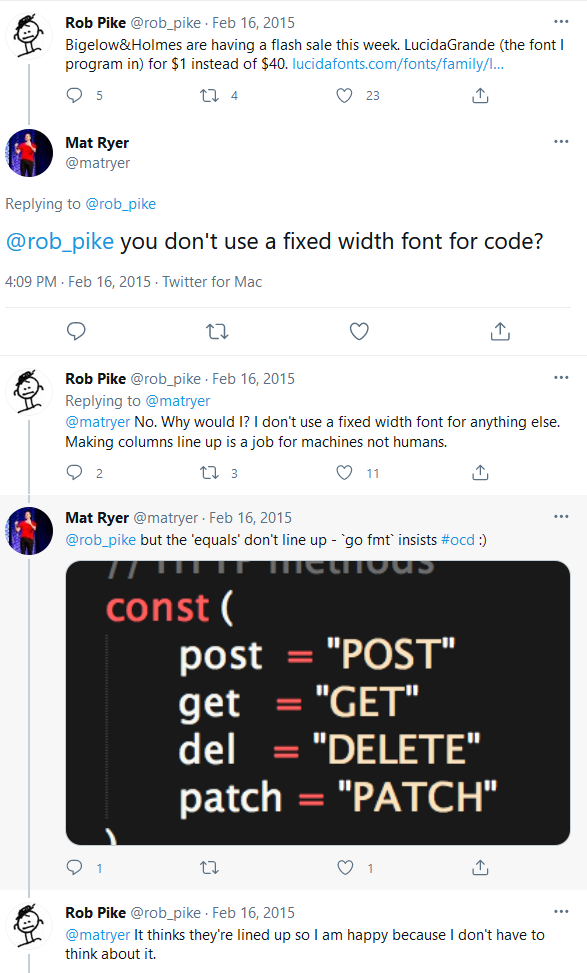
Task: Retweet the tweet with 3 retweets
Action: 209,473
